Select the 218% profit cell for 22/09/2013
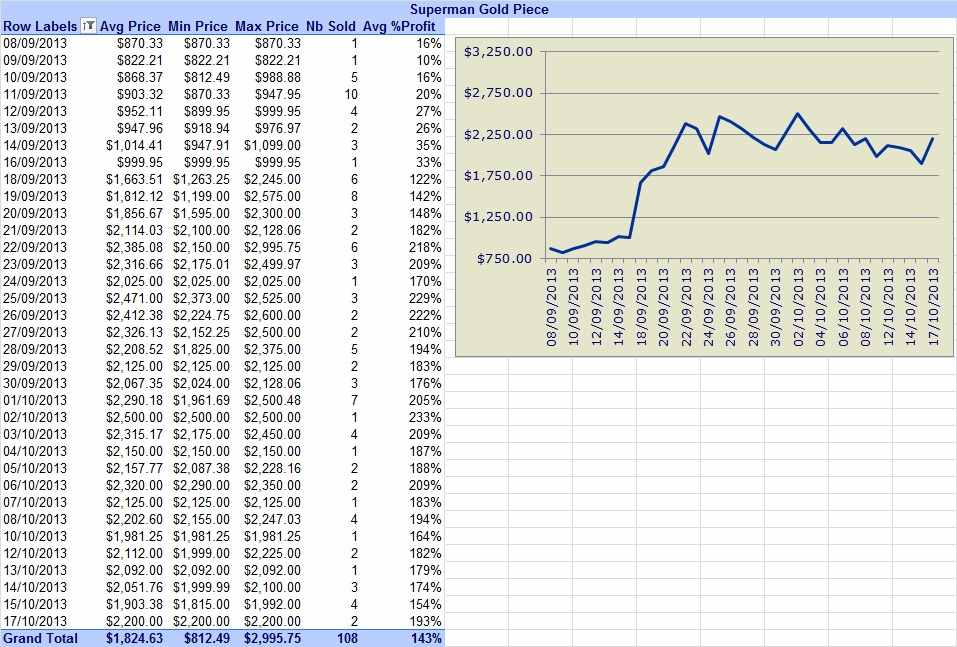 coord(425,247)
